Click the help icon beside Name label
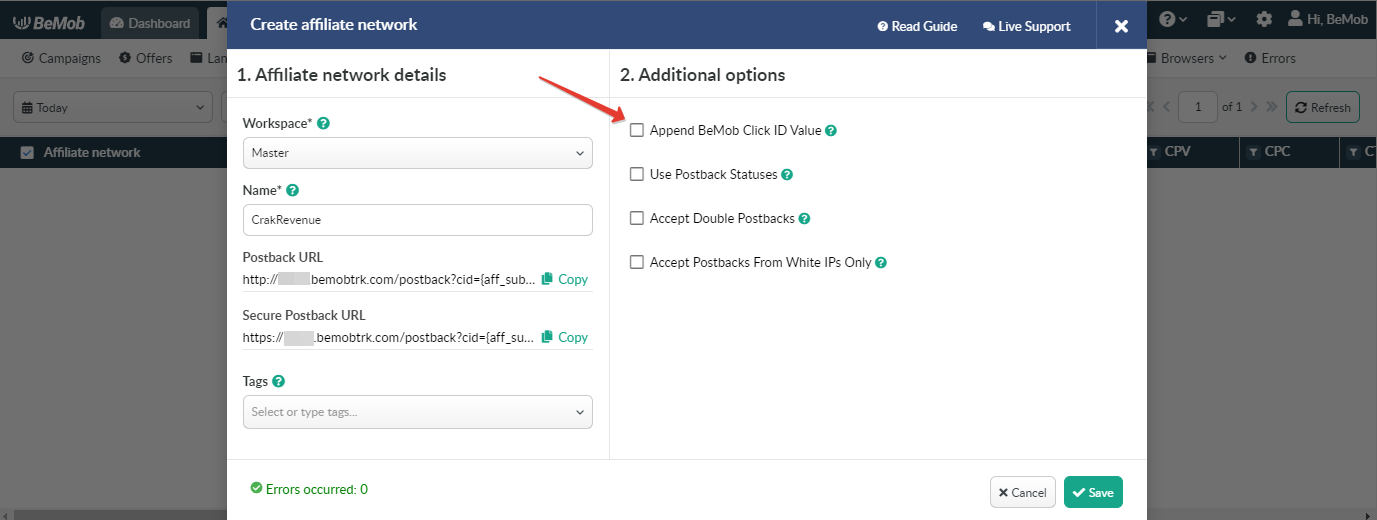The image size is (1377, 520). (293, 190)
